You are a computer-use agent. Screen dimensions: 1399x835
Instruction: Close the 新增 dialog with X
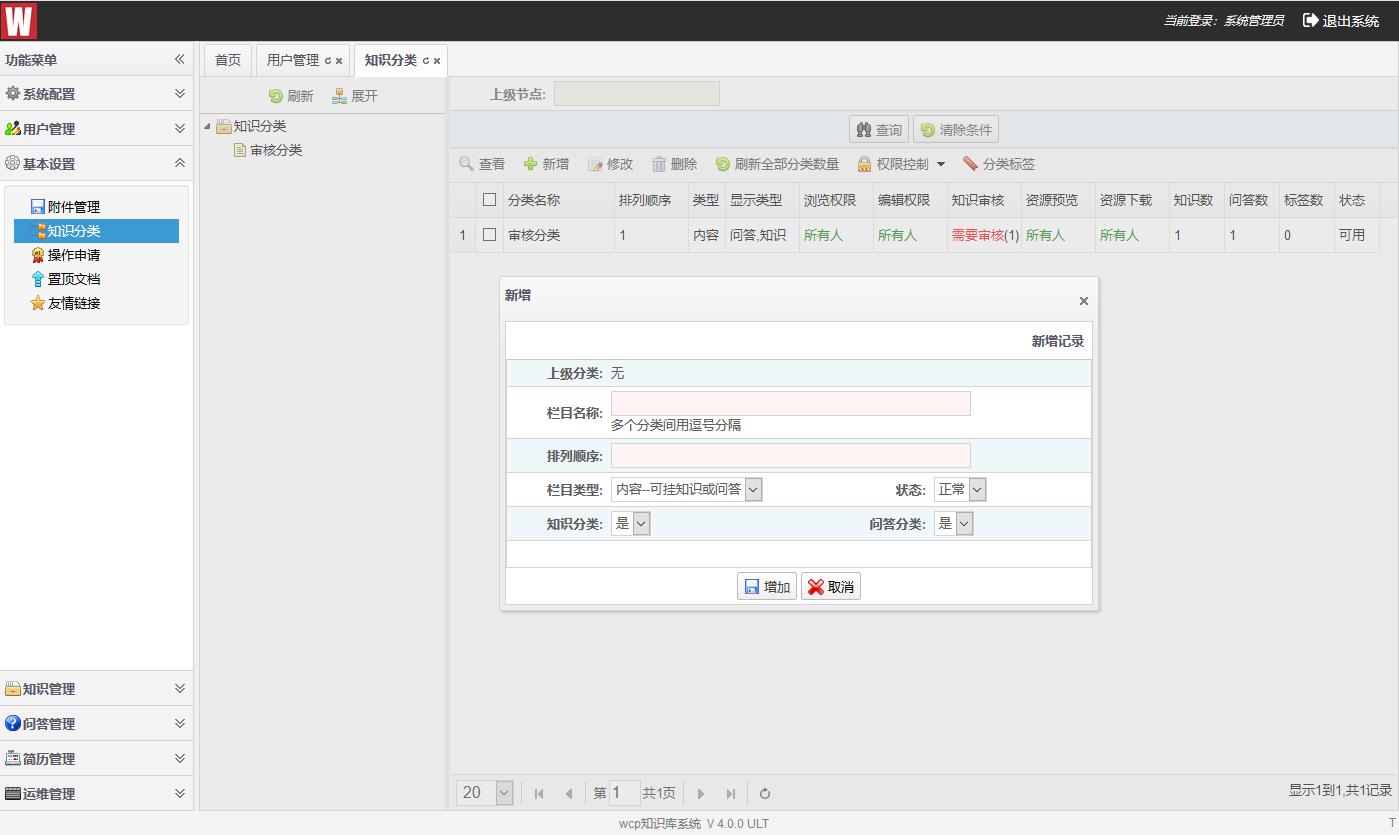(x=1084, y=301)
